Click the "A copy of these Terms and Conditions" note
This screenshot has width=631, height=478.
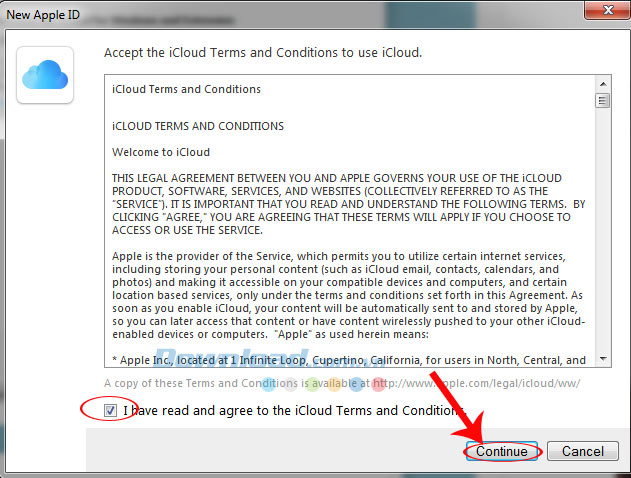[x=342, y=383]
